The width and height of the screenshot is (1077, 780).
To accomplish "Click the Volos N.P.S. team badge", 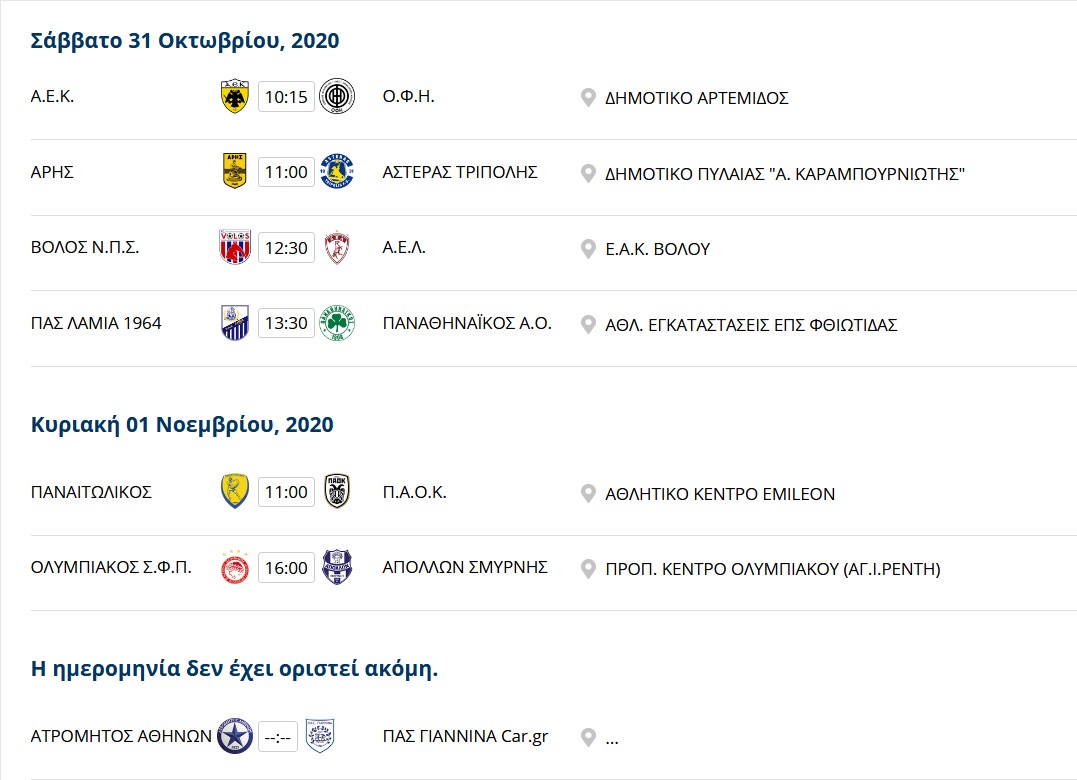I will pos(234,246).
